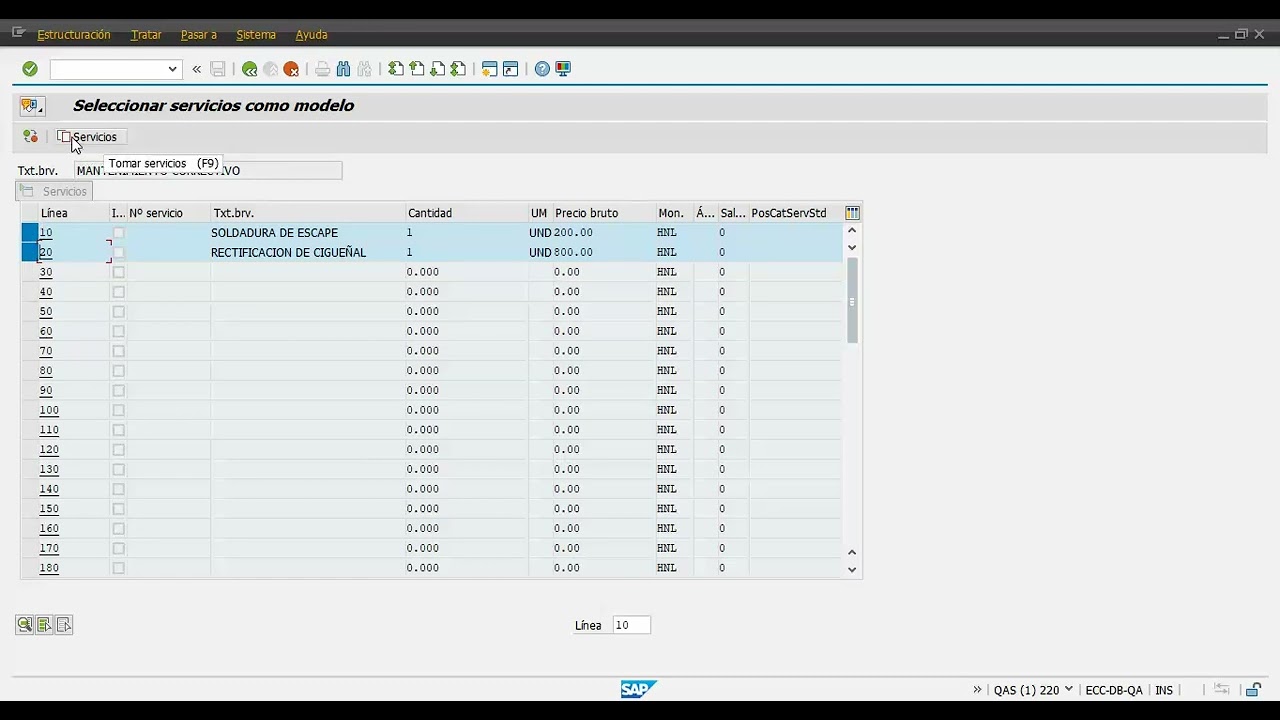Image resolution: width=1280 pixels, height=720 pixels.
Task: Open the Sistema menu
Action: 256,34
